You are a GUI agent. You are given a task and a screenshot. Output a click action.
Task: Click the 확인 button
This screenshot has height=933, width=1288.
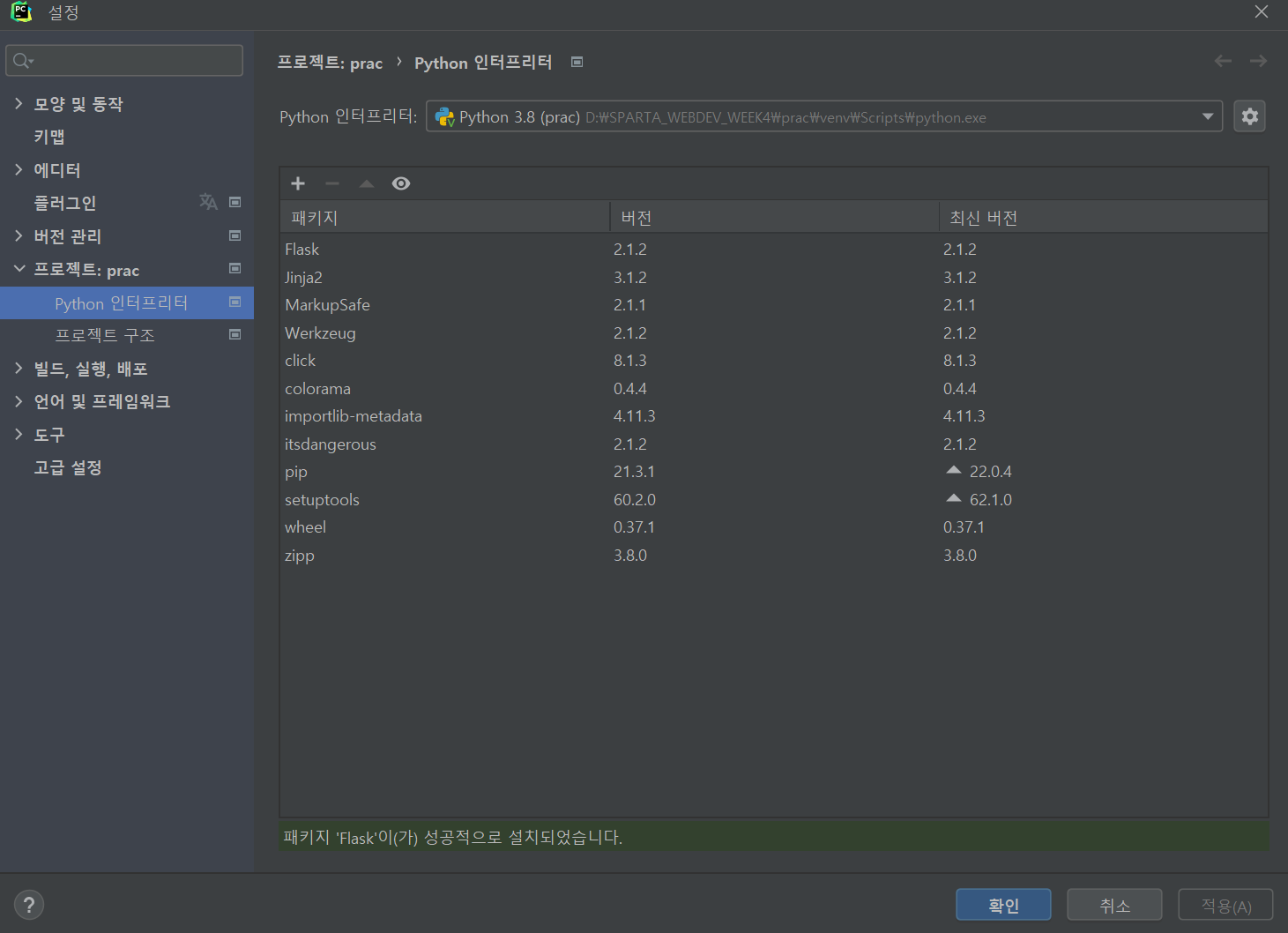coord(1003,905)
